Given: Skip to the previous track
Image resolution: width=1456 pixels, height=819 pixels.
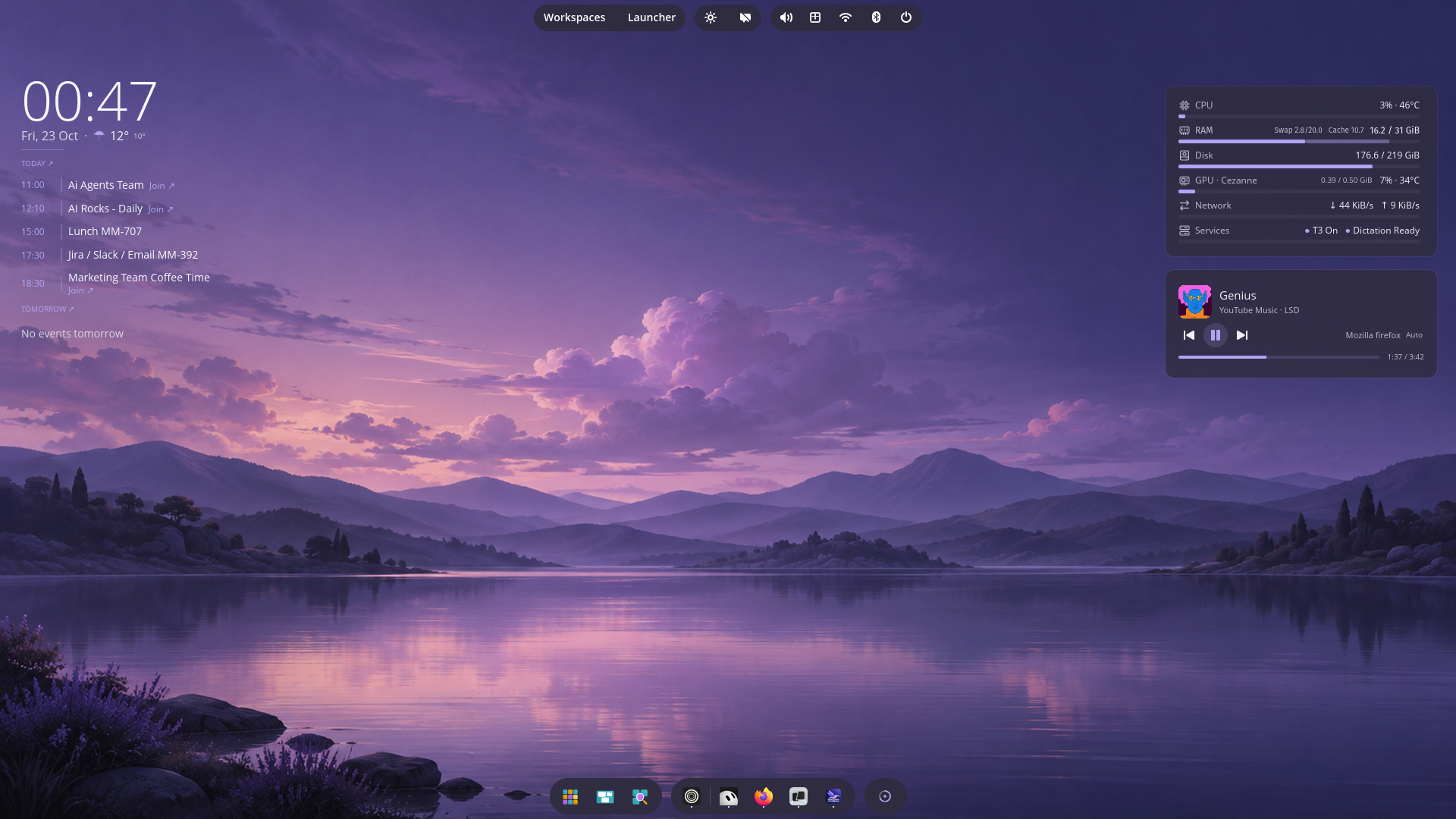Looking at the screenshot, I should pos(1189,335).
